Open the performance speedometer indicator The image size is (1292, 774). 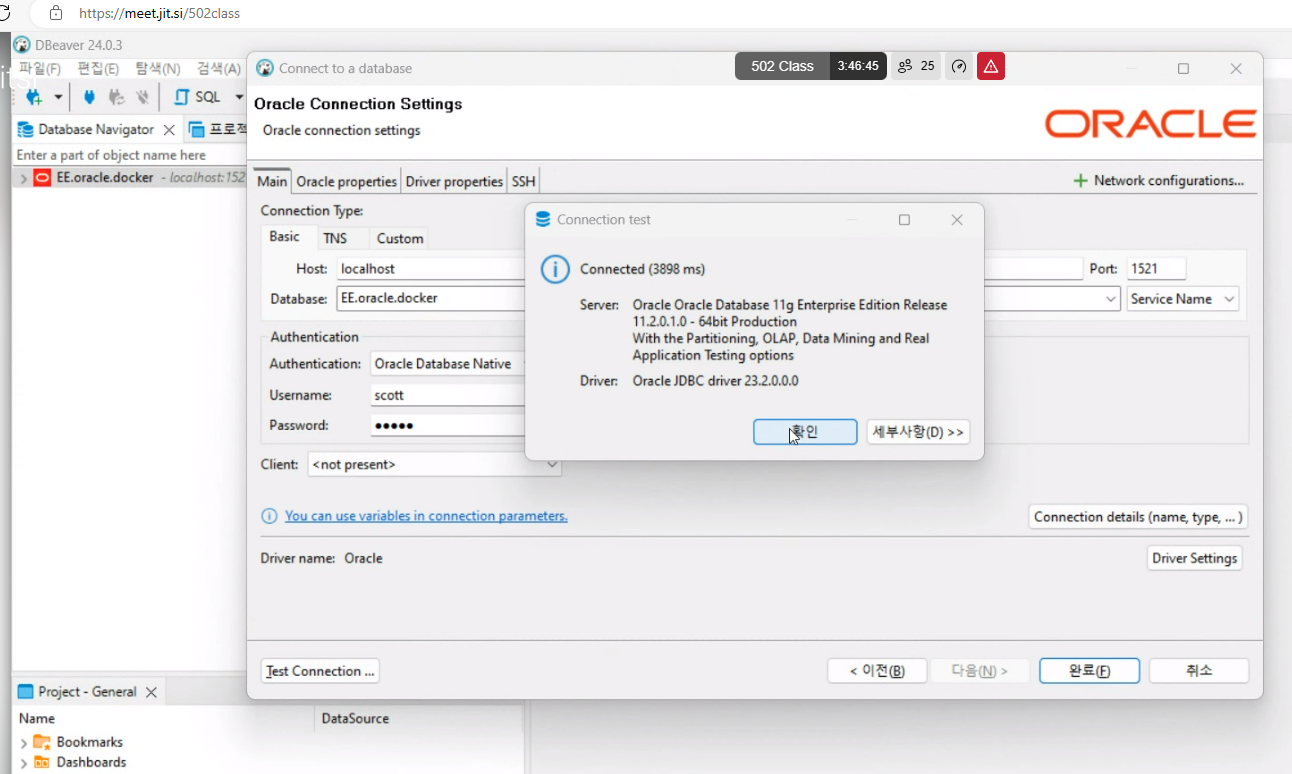click(x=959, y=66)
